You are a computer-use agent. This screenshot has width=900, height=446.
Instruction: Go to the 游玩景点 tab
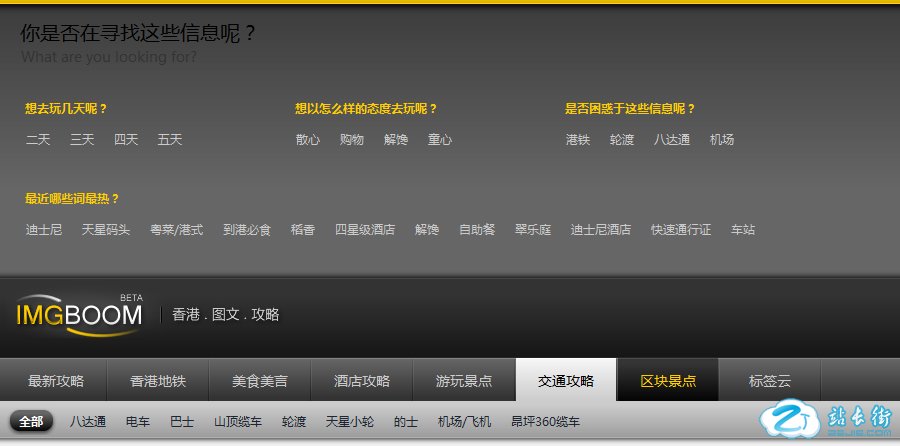click(464, 381)
